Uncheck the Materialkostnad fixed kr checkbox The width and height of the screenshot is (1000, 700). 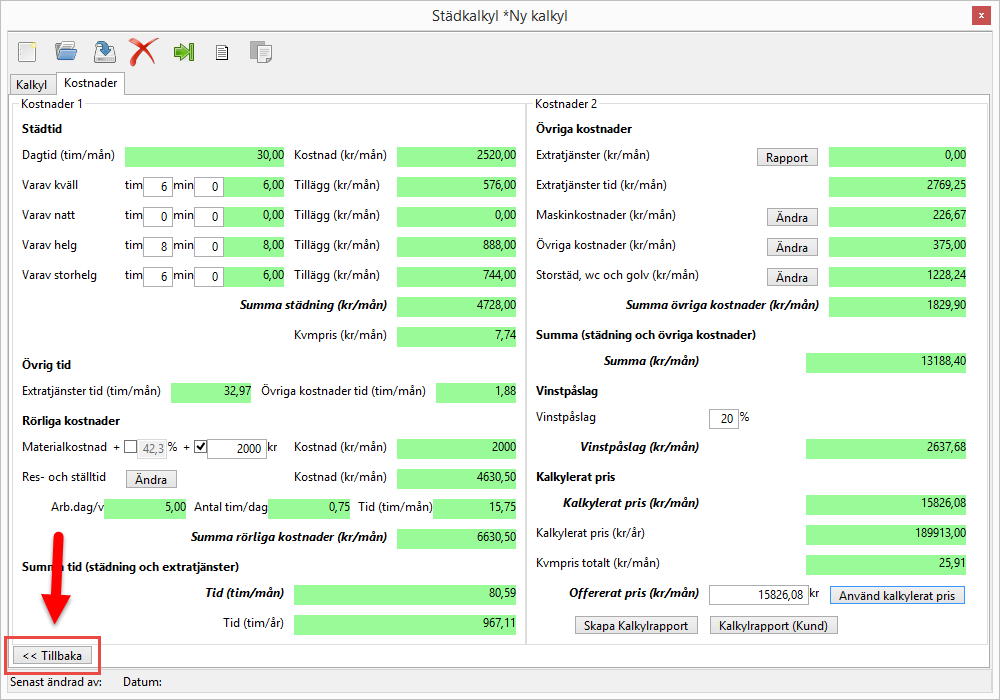click(200, 447)
